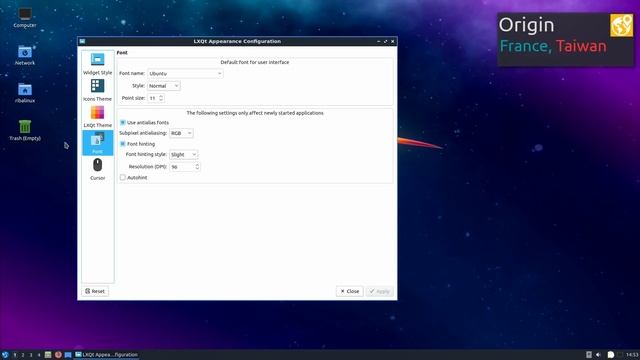Screen dimensions: 640x360
Task: Open the Font name dropdown
Action: (x=185, y=73)
